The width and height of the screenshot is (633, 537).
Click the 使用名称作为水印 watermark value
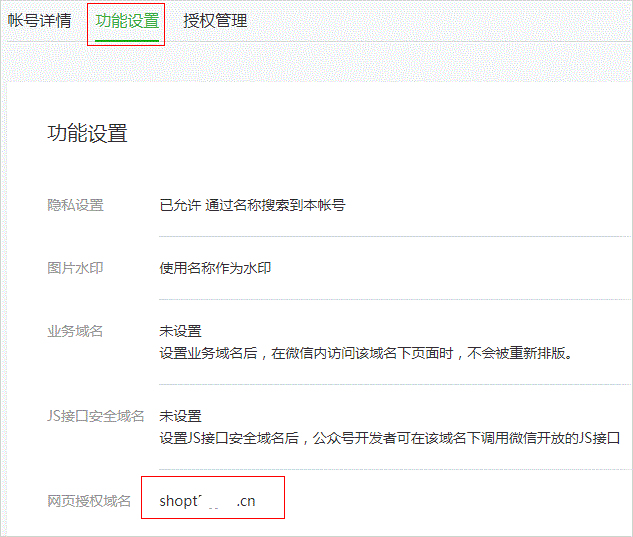point(215,268)
